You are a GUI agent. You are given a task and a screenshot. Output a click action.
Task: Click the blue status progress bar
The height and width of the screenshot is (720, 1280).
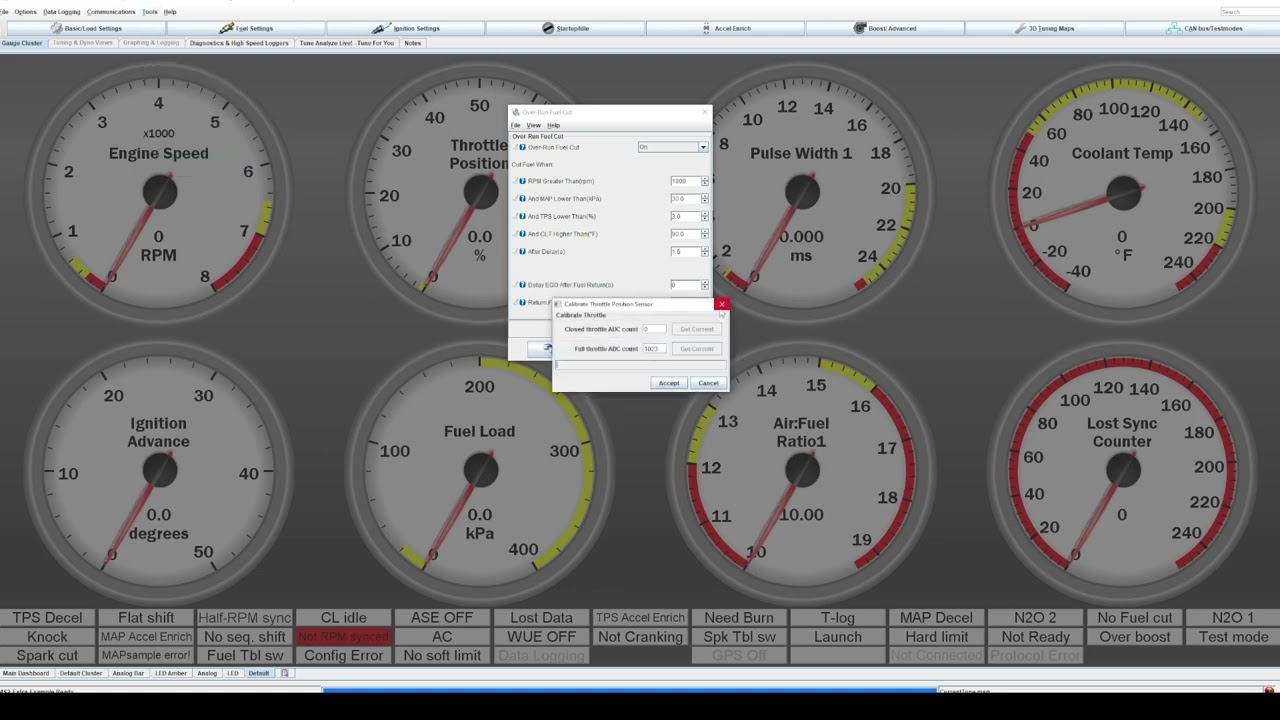coord(630,690)
